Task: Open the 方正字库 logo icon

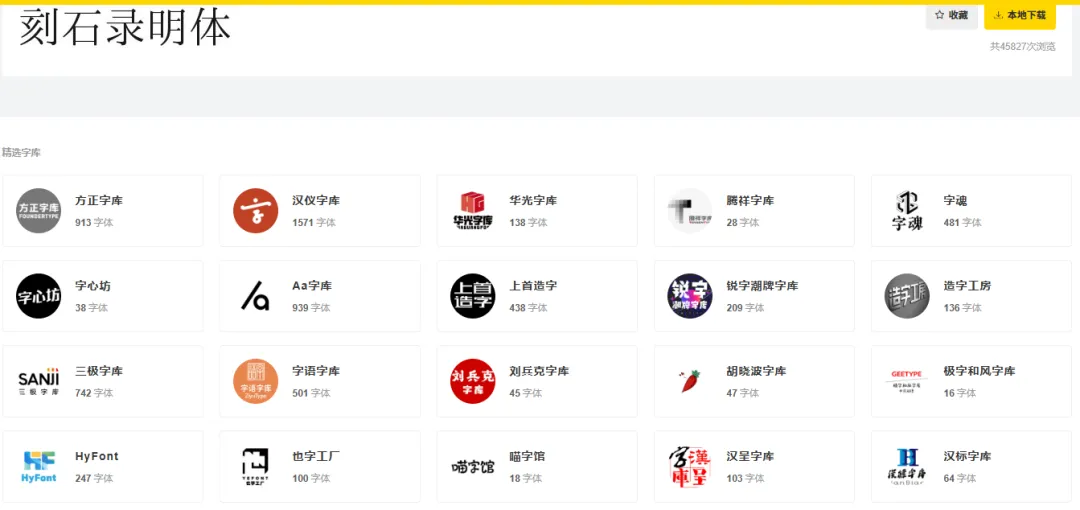Action: click(x=39, y=211)
